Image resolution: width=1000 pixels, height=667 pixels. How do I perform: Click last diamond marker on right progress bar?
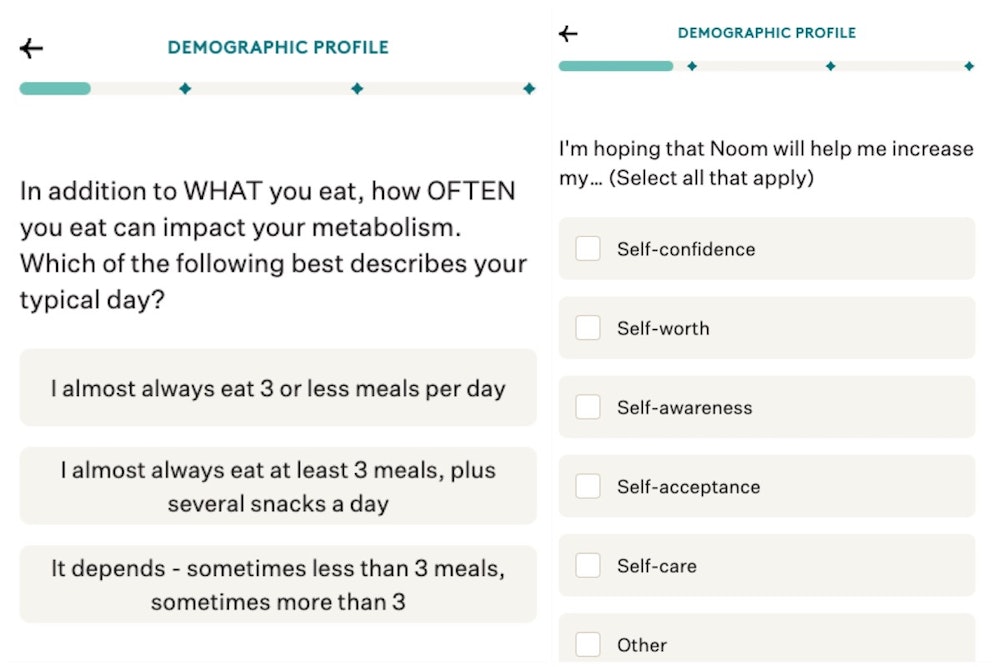point(969,66)
